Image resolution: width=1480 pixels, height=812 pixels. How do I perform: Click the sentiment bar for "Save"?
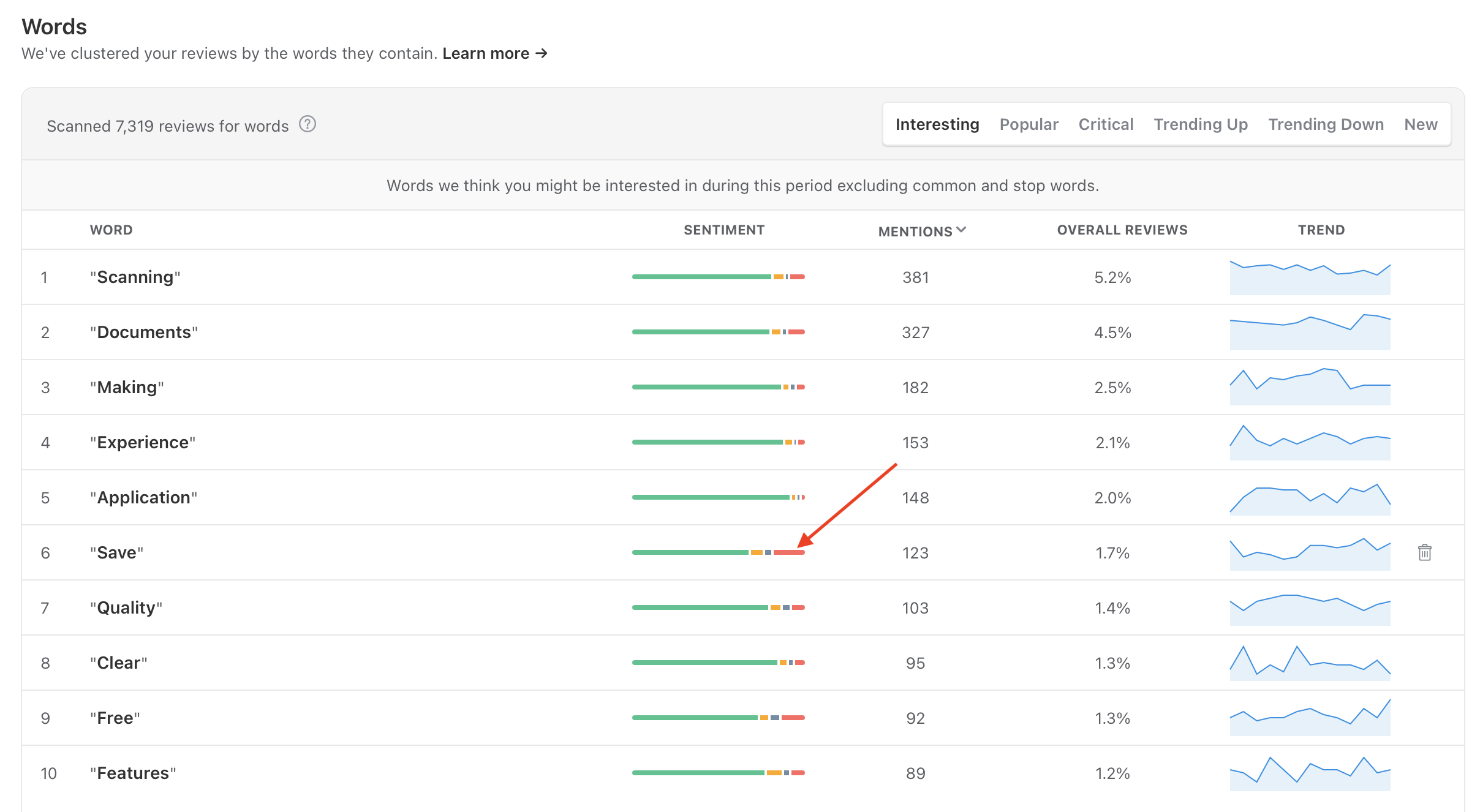tap(718, 552)
